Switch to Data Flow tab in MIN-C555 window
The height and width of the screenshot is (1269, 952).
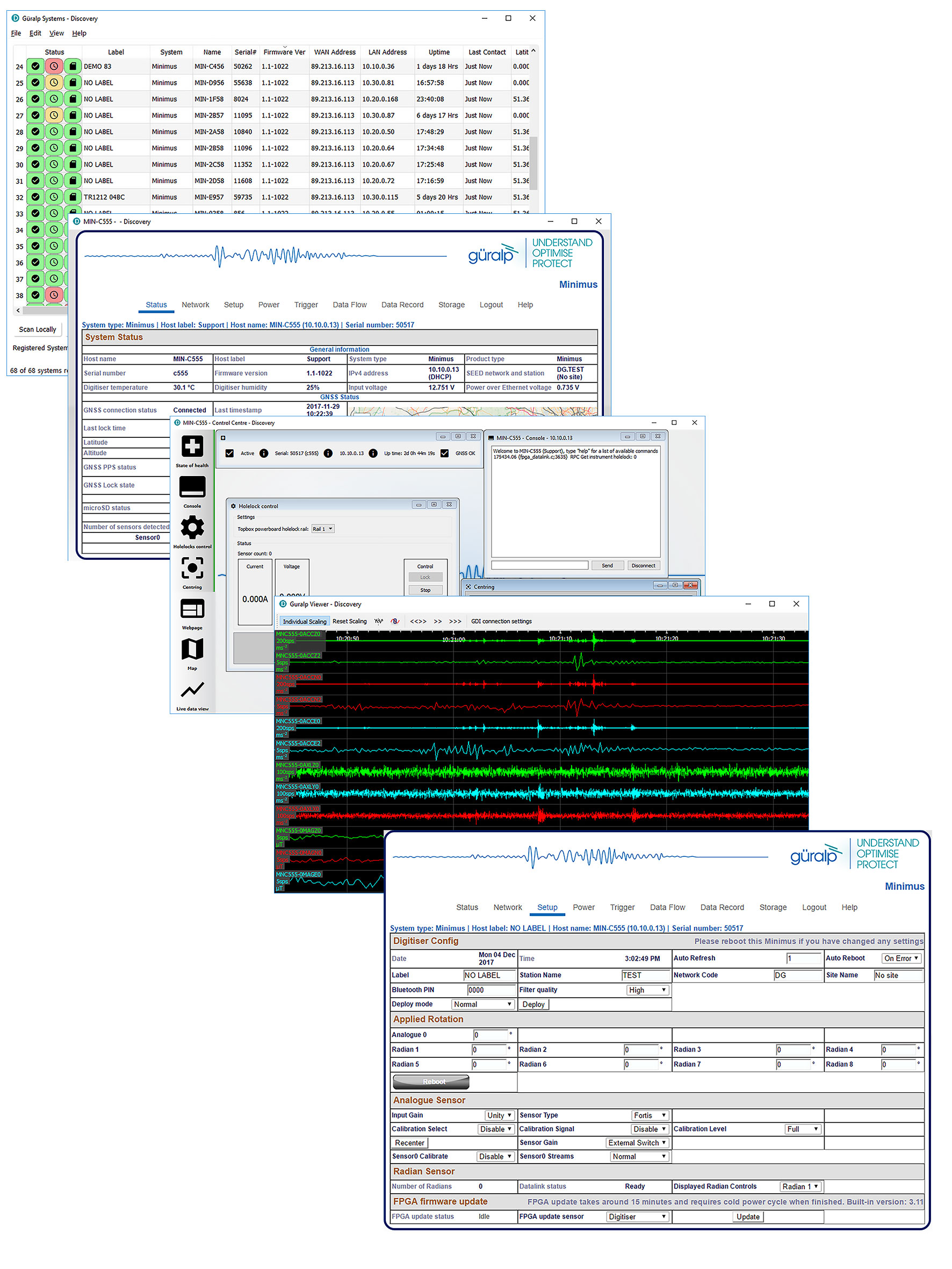click(x=349, y=305)
